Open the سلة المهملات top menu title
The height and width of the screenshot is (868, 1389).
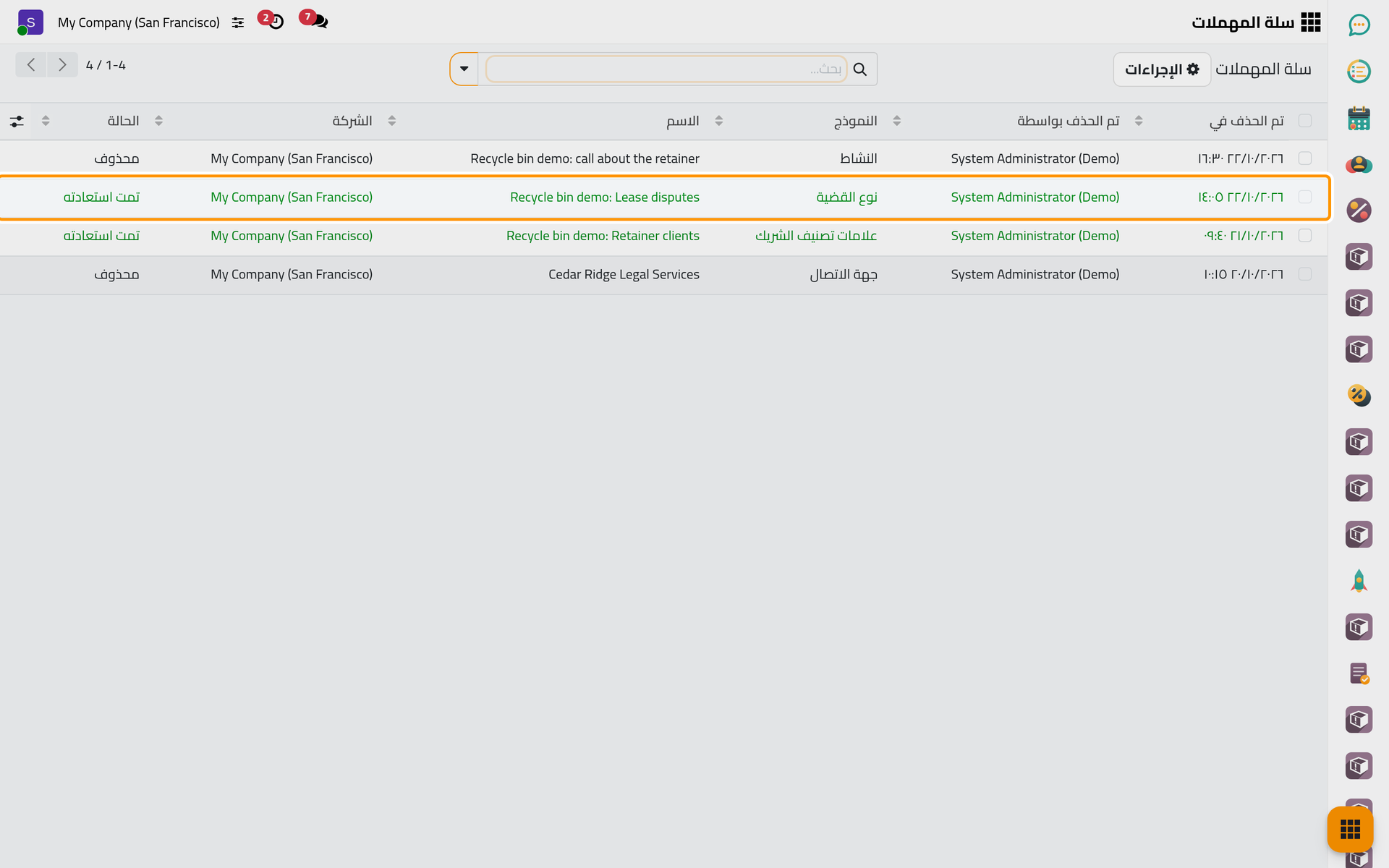pyautogui.click(x=1243, y=22)
